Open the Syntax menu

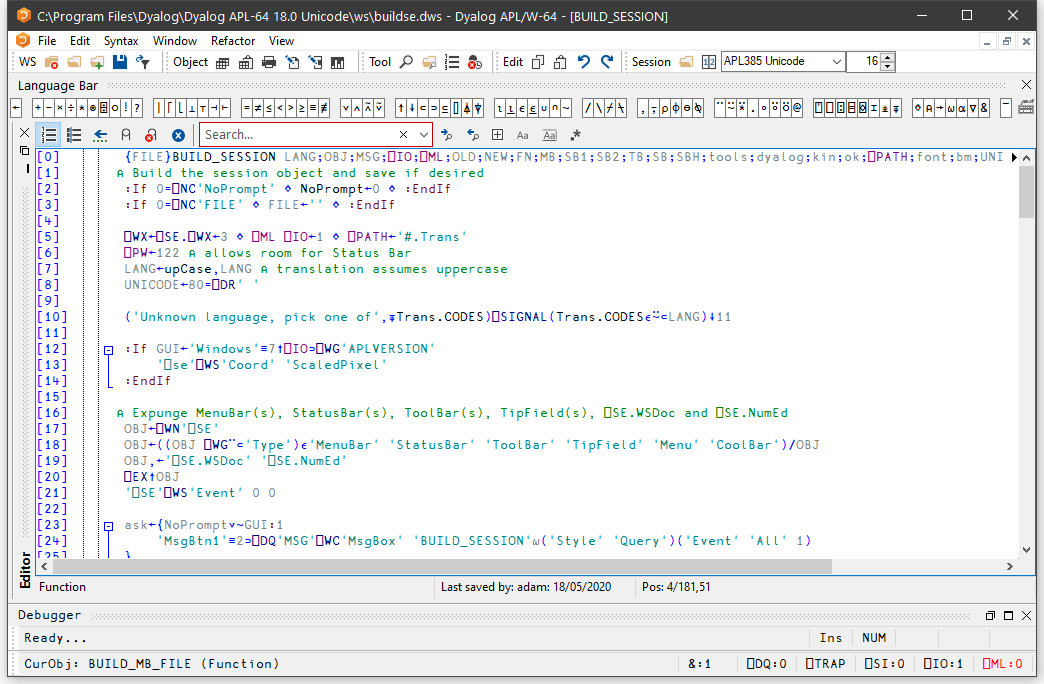121,41
